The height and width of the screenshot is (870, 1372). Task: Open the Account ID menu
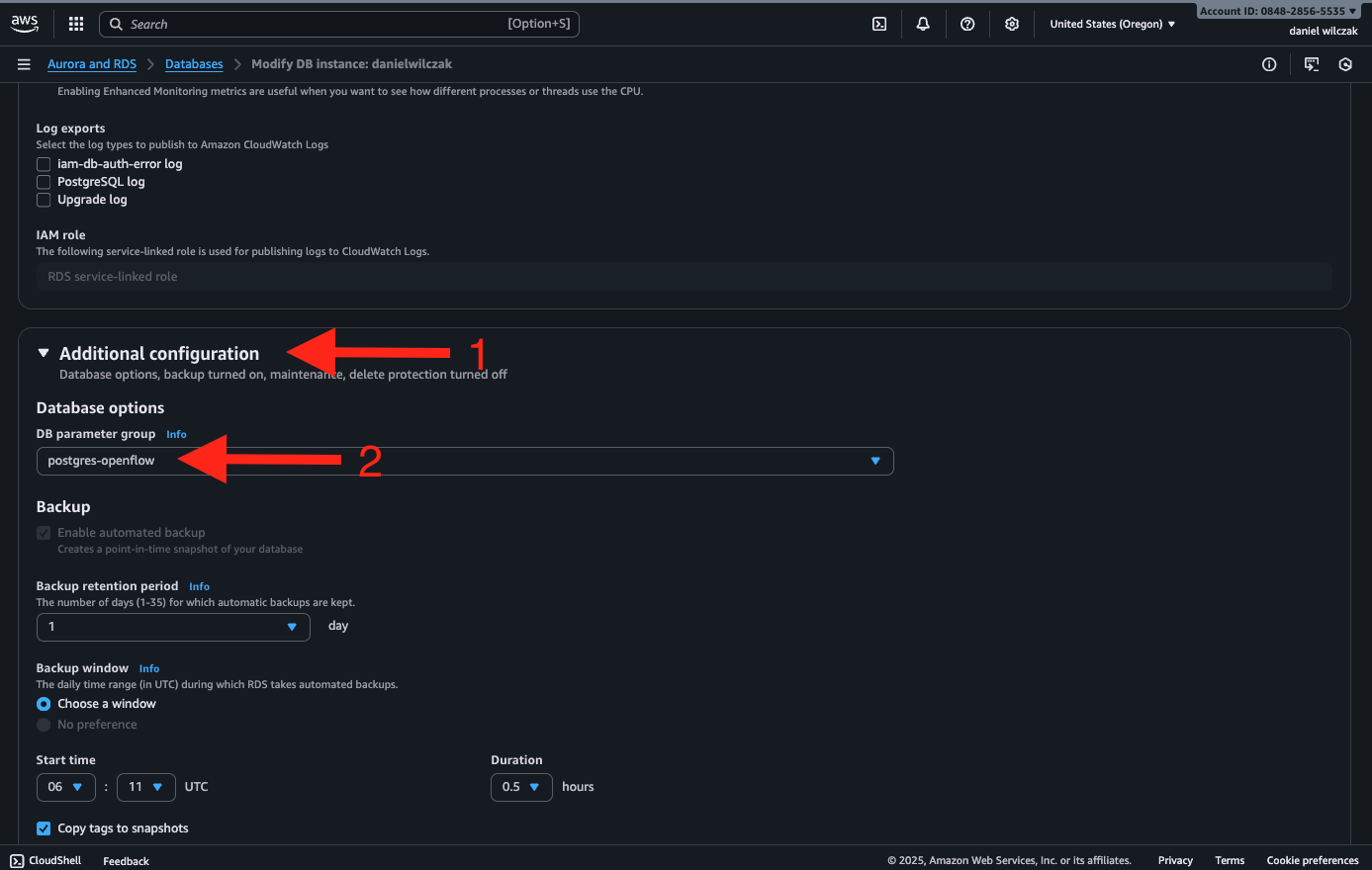(x=1277, y=11)
